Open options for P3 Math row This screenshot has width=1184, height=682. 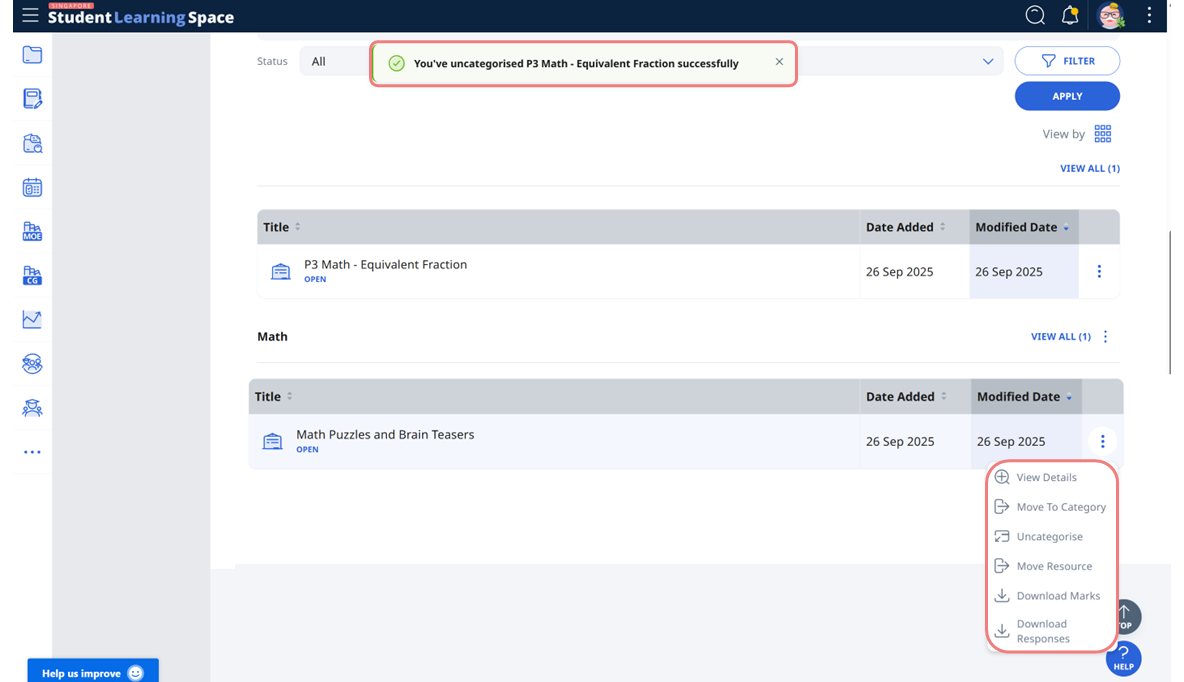tap(1099, 272)
